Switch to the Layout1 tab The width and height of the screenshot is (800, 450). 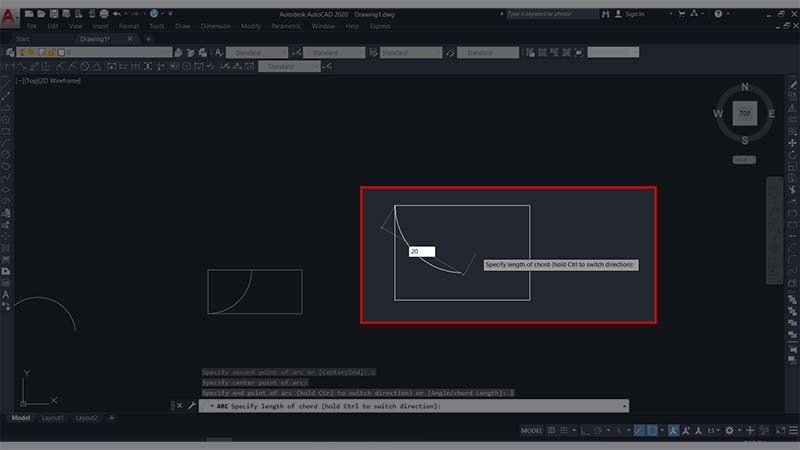(x=52, y=418)
